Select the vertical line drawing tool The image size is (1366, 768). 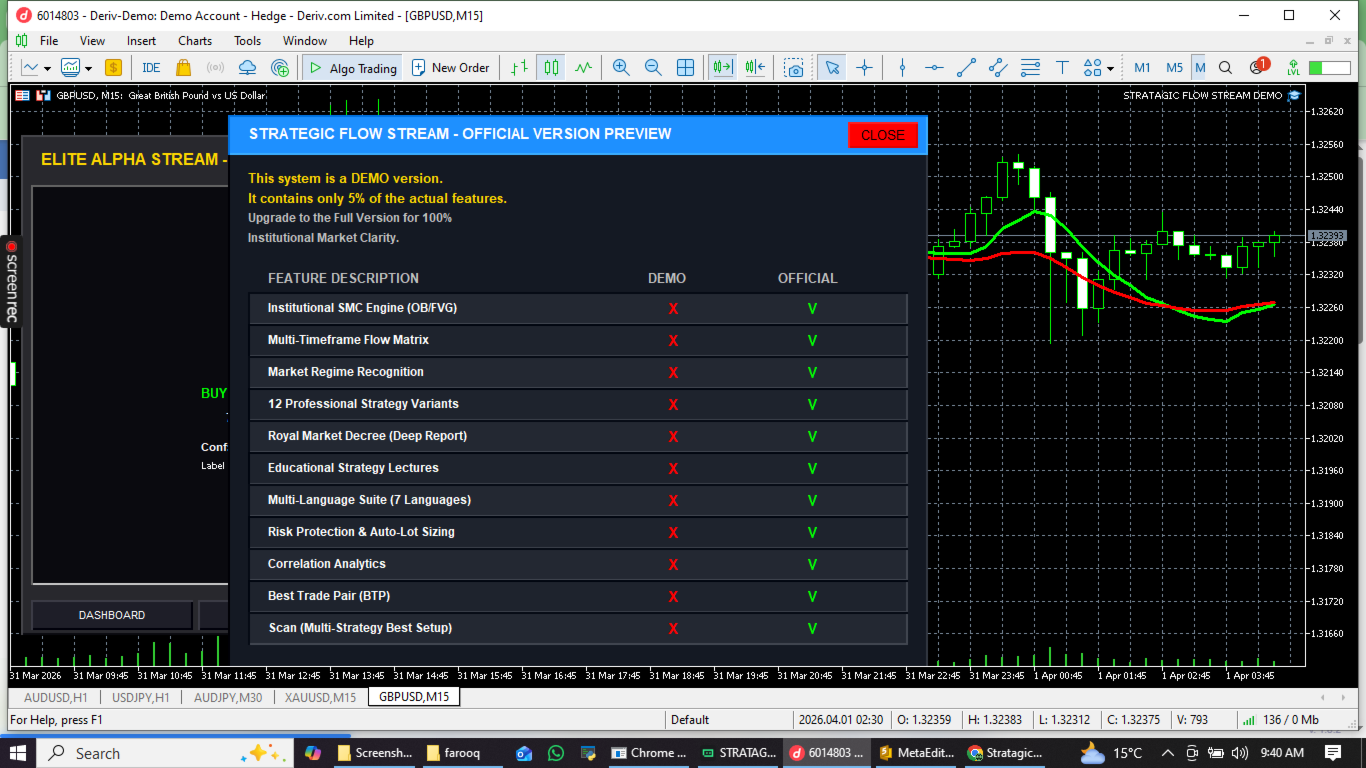click(x=902, y=68)
